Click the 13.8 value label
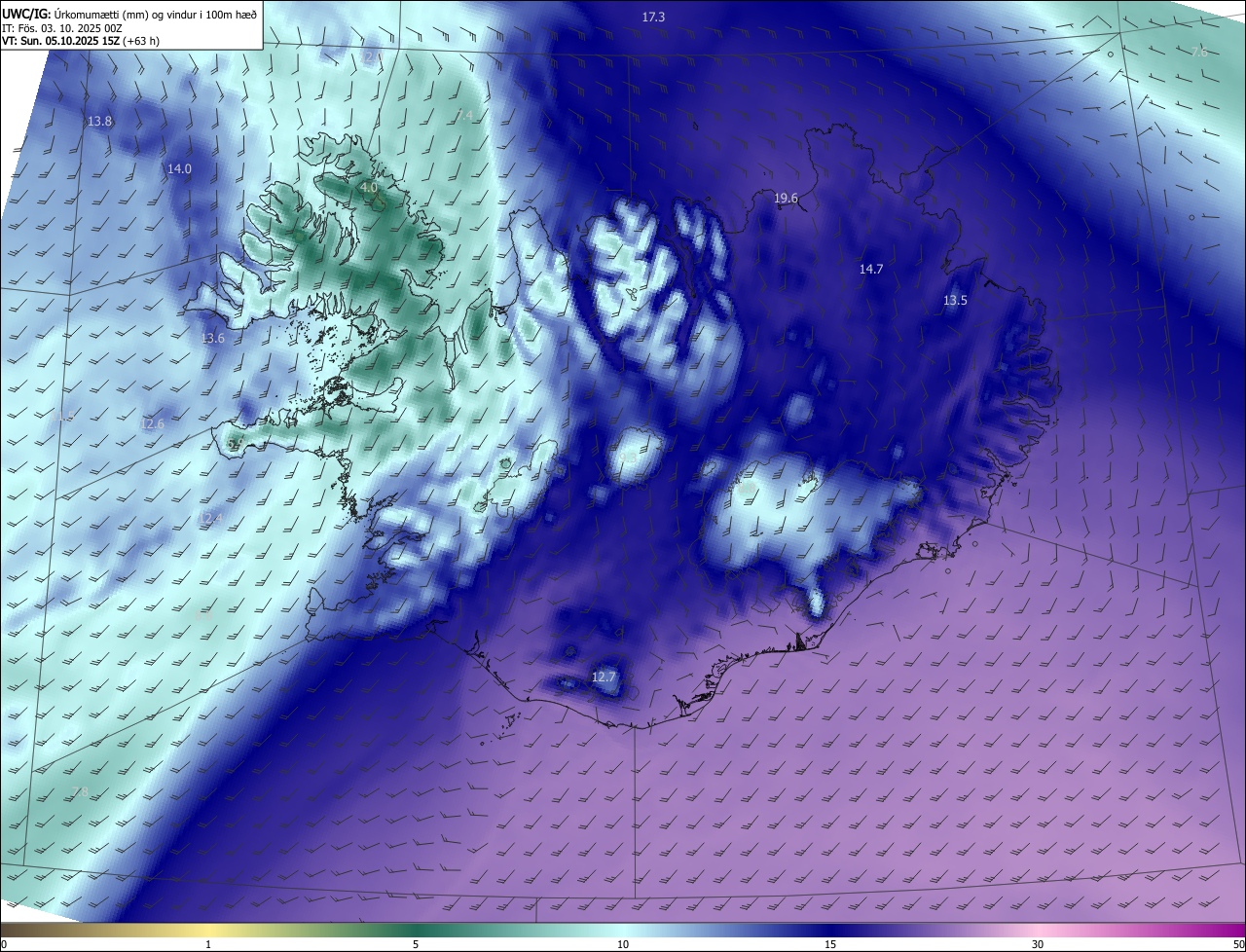Image resolution: width=1246 pixels, height=952 pixels. click(99, 122)
